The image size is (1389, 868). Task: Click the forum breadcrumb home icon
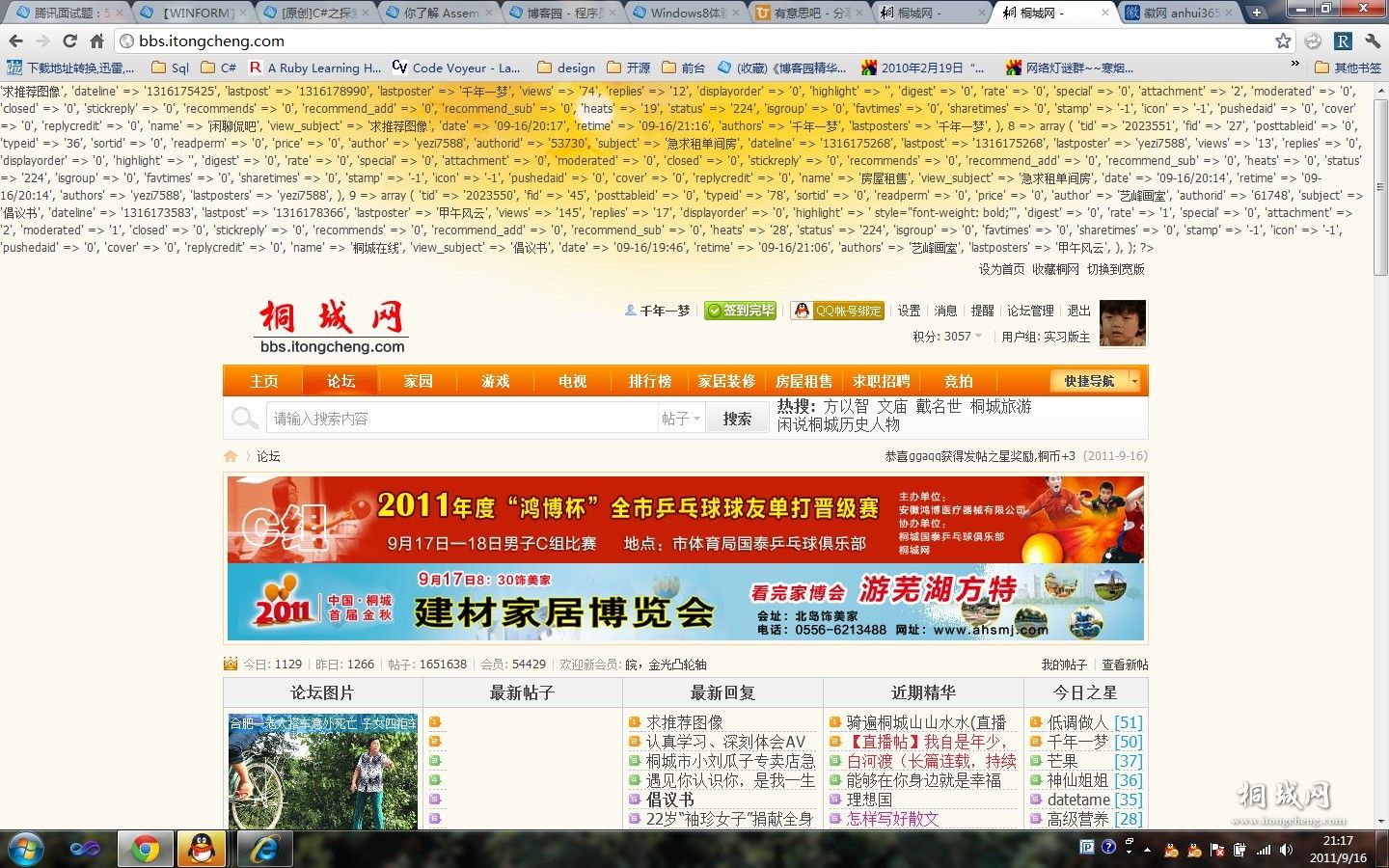pyautogui.click(x=231, y=456)
